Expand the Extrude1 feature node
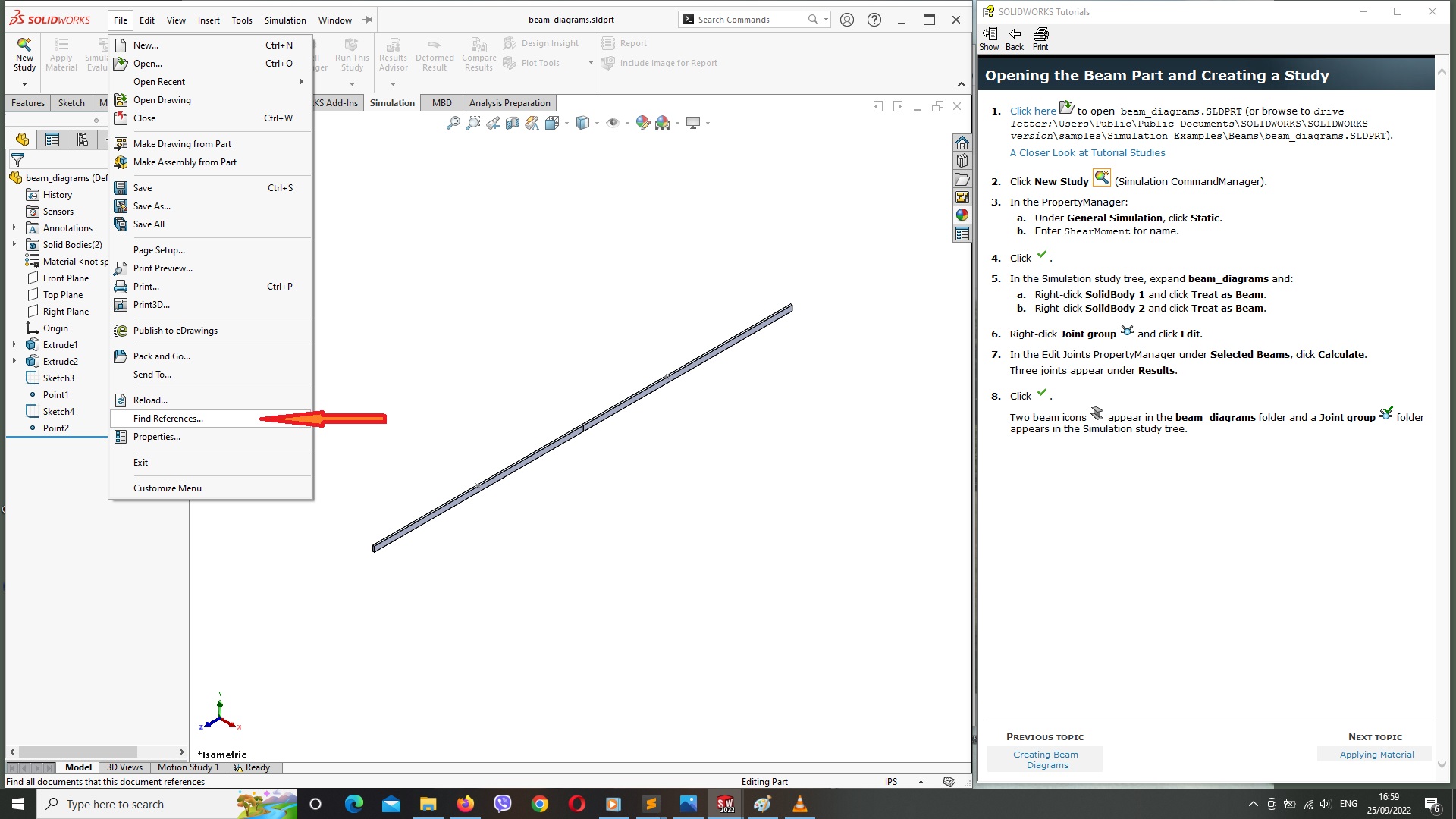The height and width of the screenshot is (819, 1456). (14, 345)
